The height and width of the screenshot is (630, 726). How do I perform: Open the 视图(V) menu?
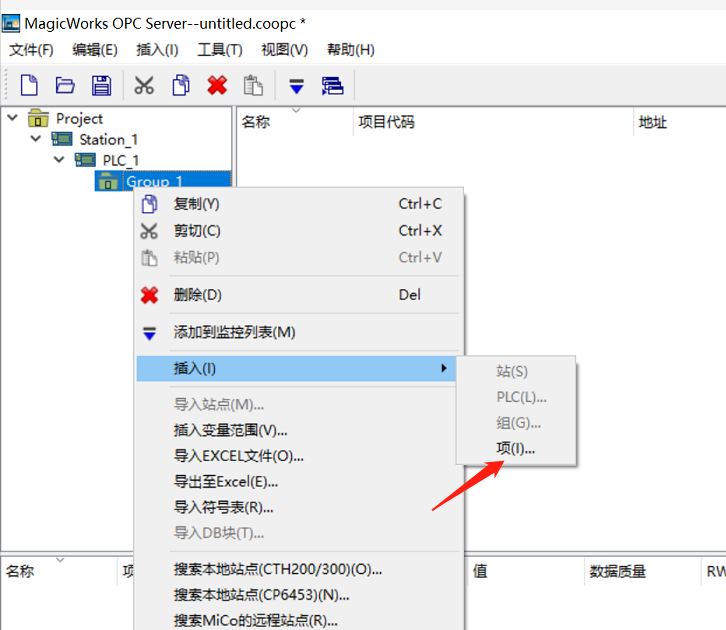click(285, 50)
